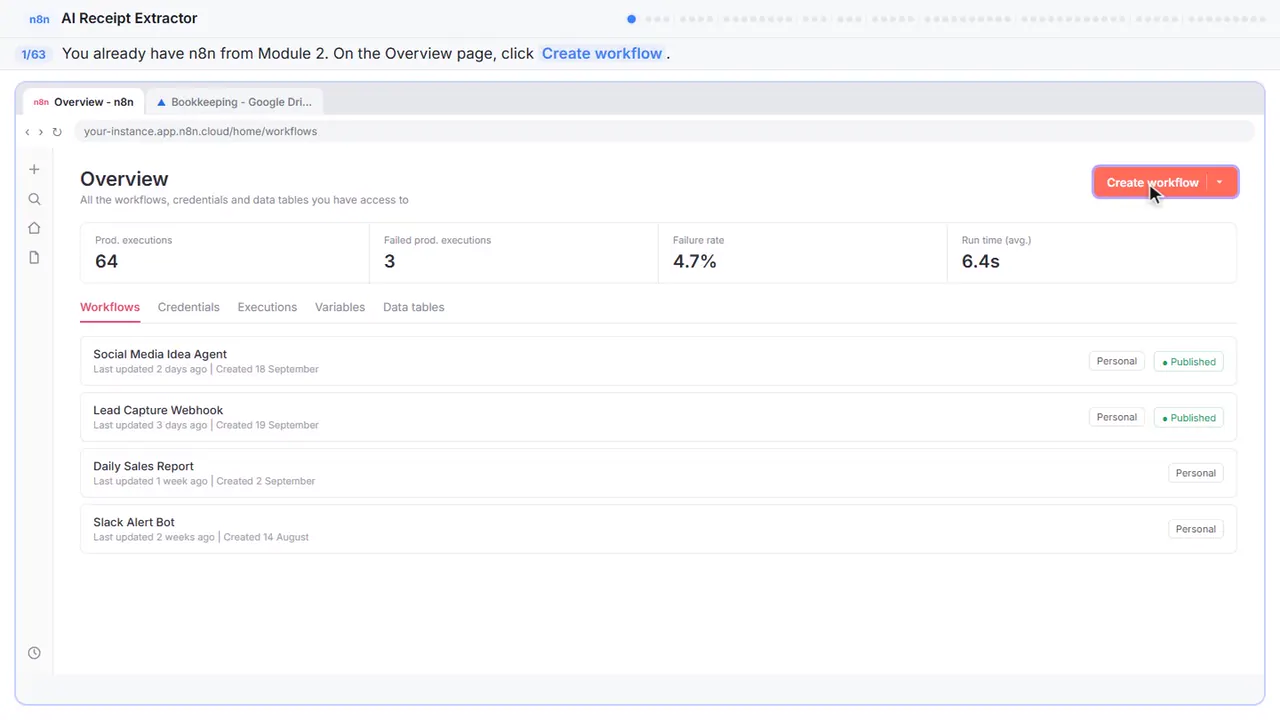Image resolution: width=1280 pixels, height=720 pixels.
Task: Open Slack Alert Bot workflow
Action: (x=658, y=529)
